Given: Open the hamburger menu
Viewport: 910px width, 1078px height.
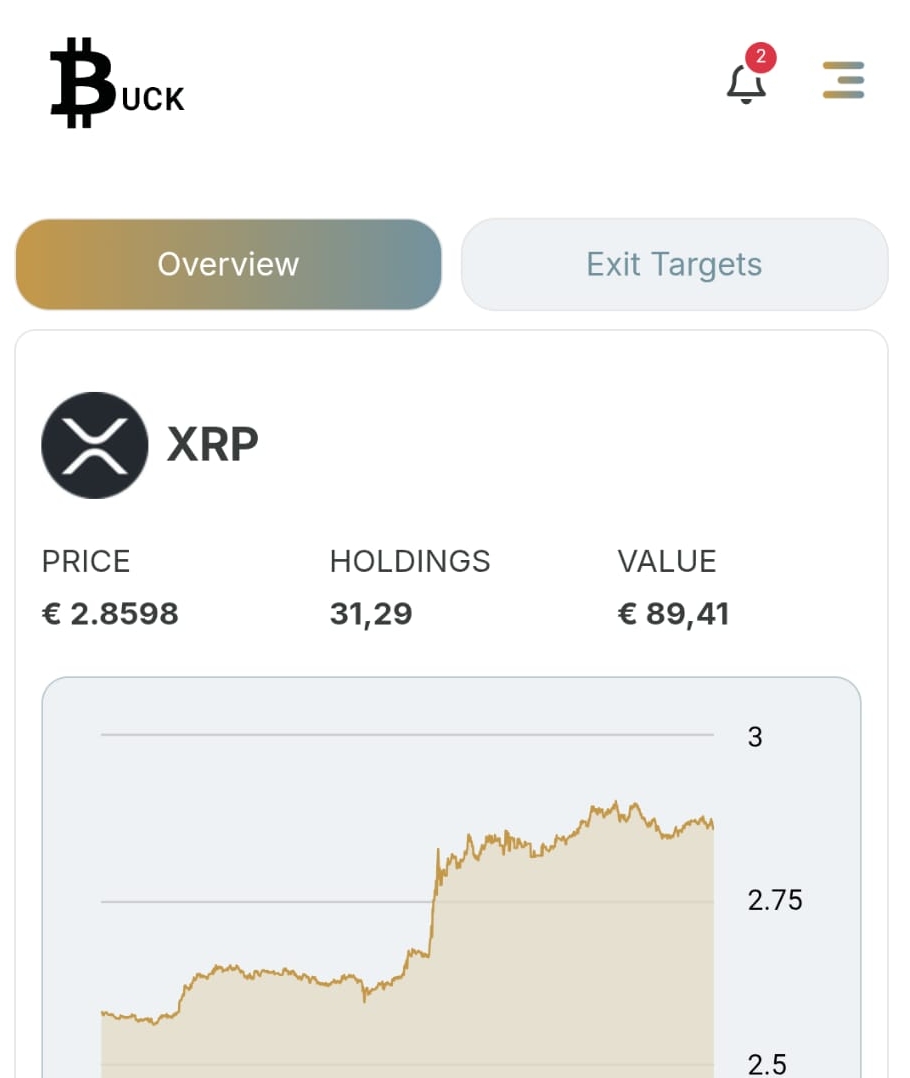Looking at the screenshot, I should tap(843, 80).
